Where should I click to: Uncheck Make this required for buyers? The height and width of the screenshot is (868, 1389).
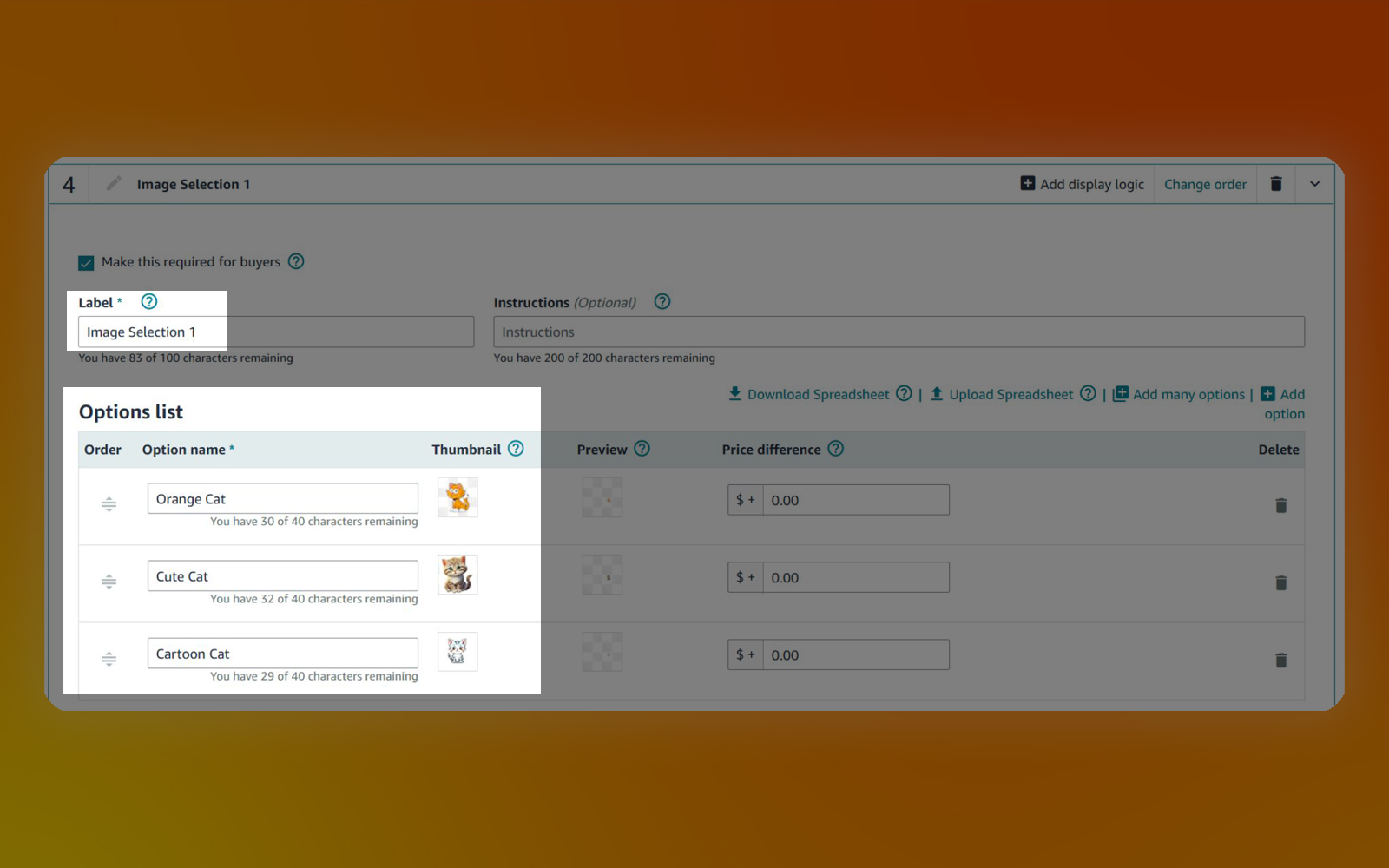86,263
